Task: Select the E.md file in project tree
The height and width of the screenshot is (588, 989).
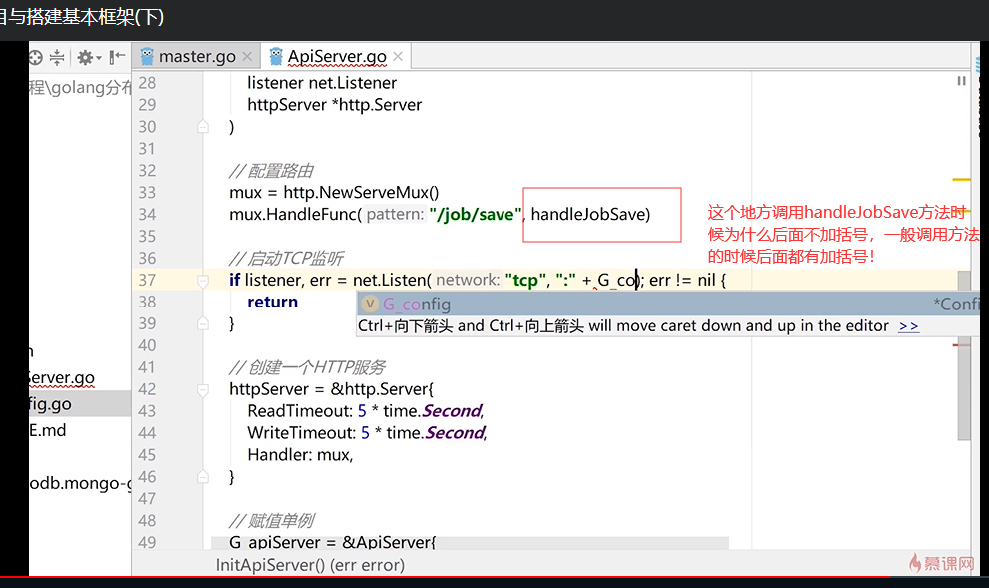Action: point(47,430)
